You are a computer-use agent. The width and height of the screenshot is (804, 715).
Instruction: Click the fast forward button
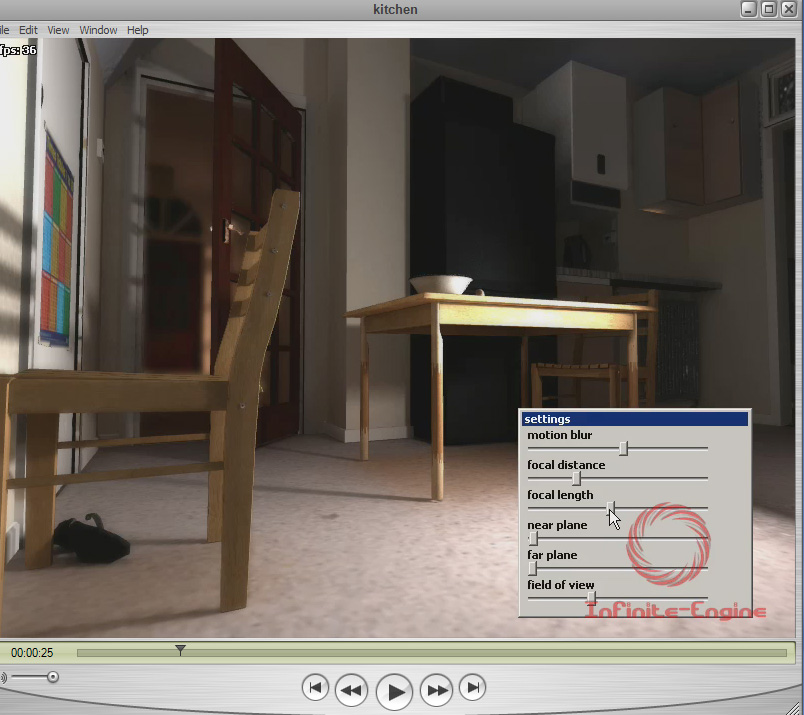[x=437, y=689]
